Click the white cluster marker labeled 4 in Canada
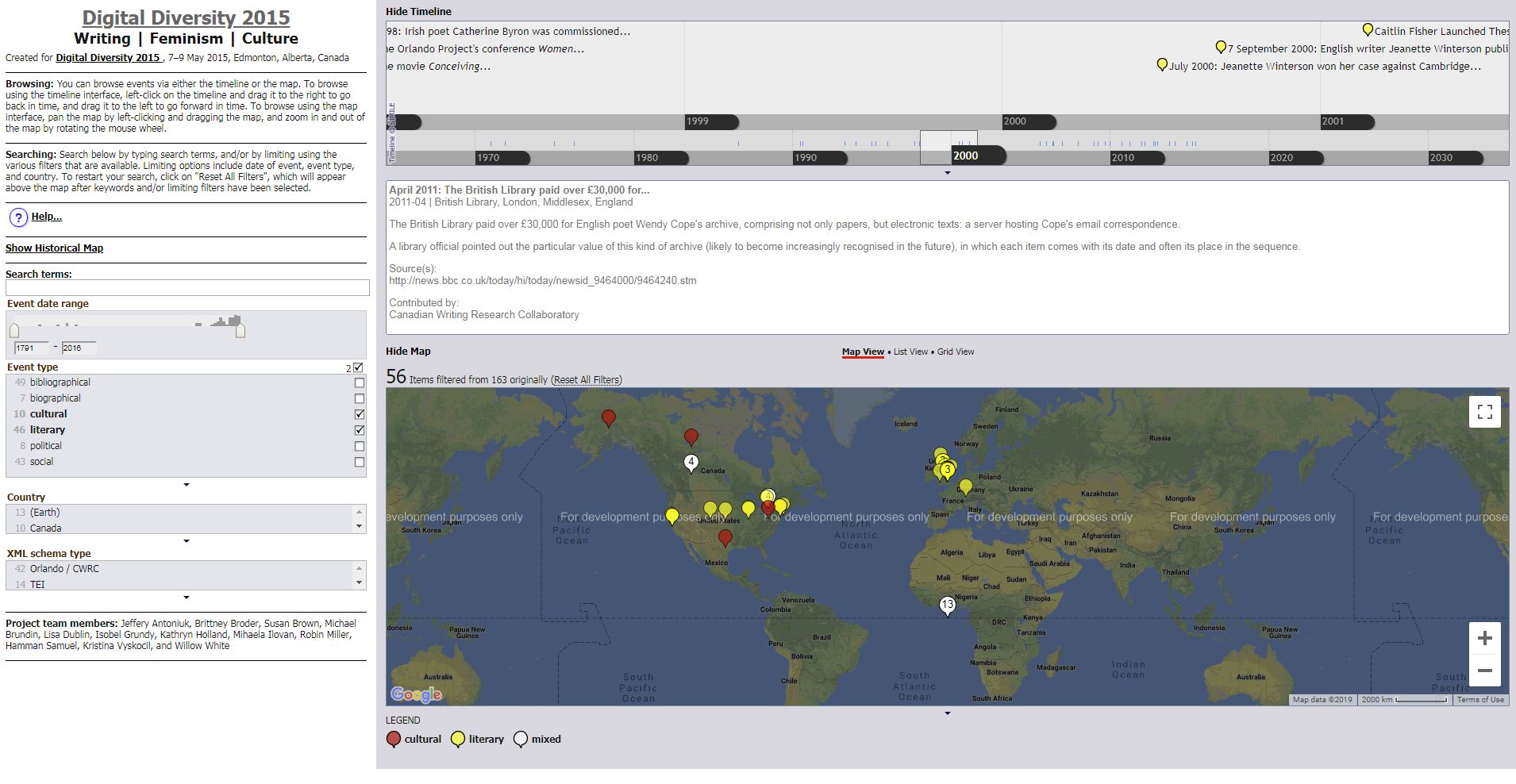 tap(691, 463)
